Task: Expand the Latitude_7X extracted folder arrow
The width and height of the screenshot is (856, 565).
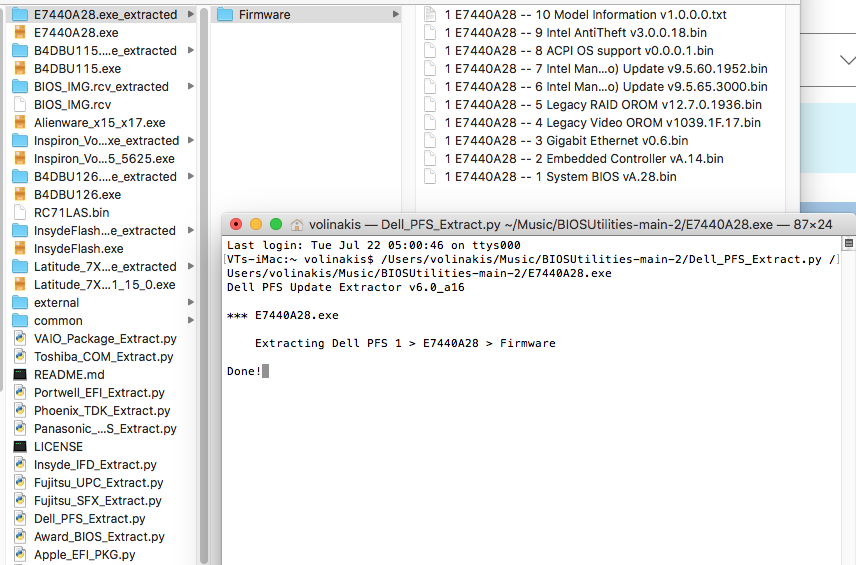Action: (191, 266)
